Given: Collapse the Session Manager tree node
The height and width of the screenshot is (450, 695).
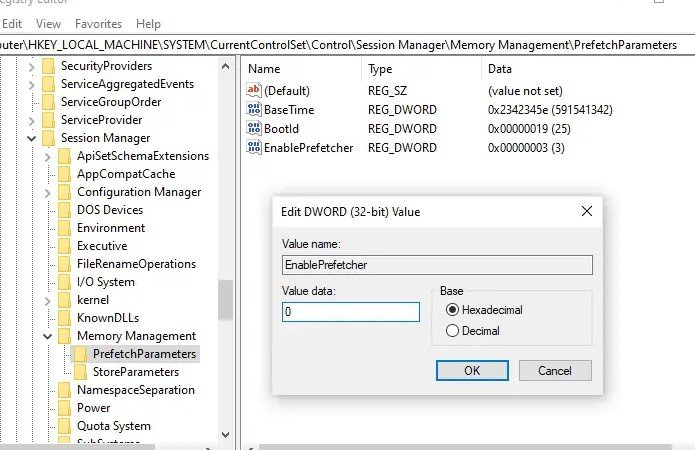Looking at the screenshot, I should click(x=32, y=138).
